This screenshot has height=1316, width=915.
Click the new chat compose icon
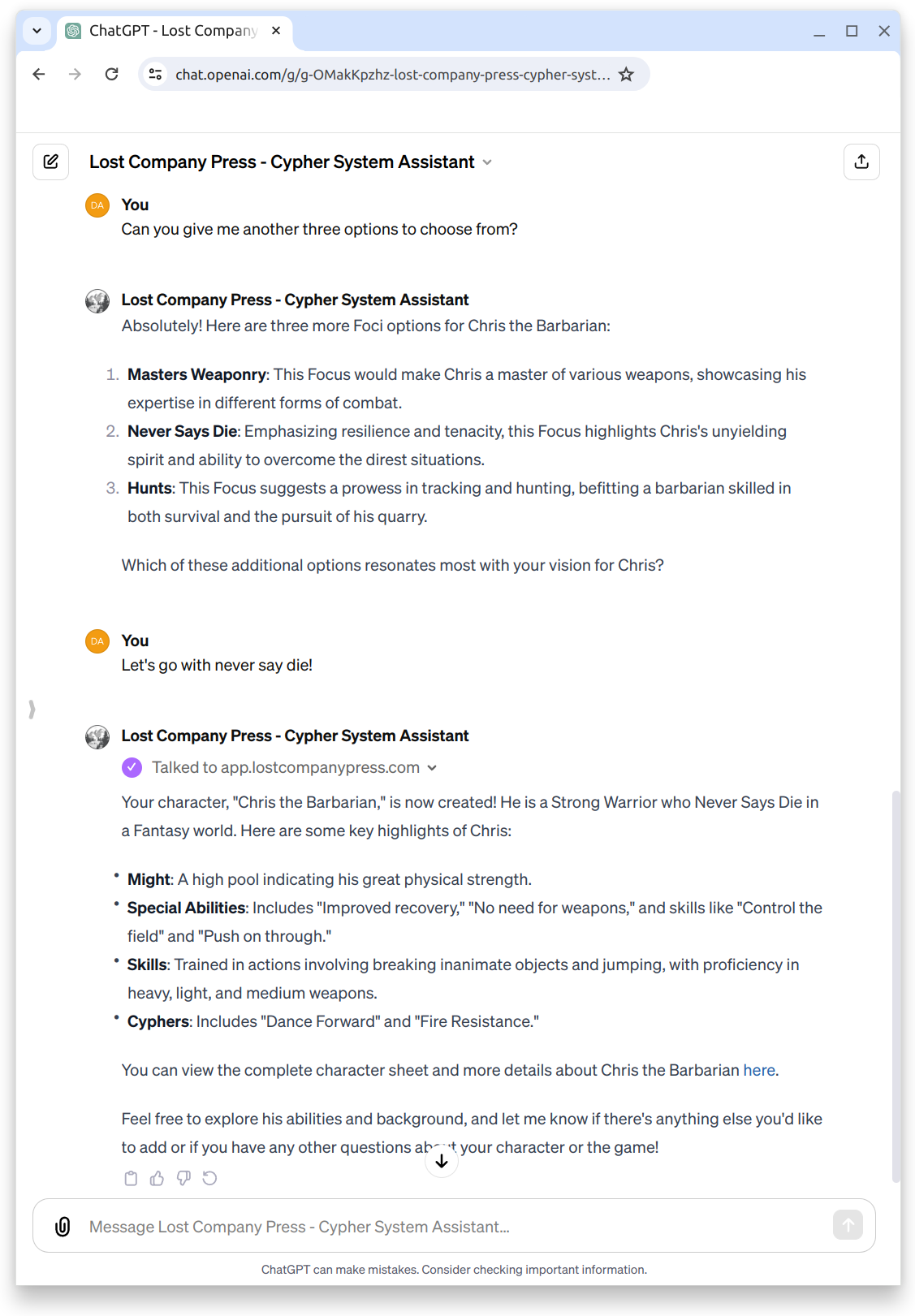pos(50,162)
